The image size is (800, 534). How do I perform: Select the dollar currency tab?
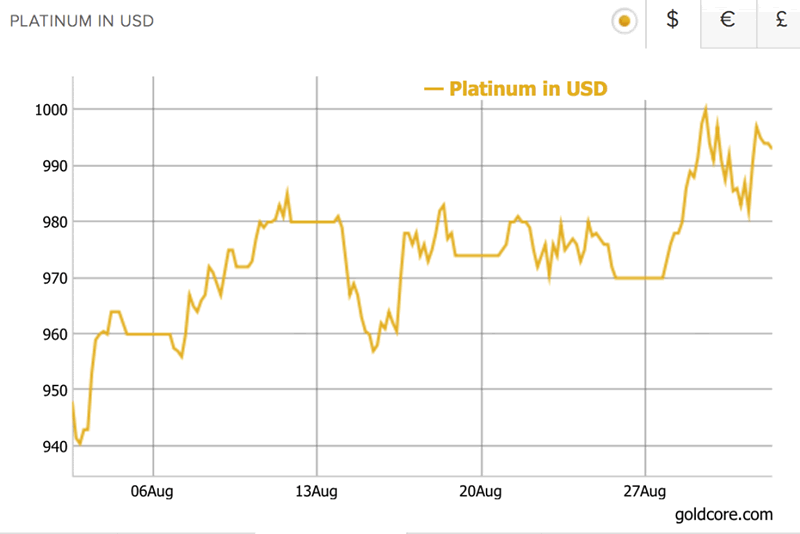coord(673,21)
